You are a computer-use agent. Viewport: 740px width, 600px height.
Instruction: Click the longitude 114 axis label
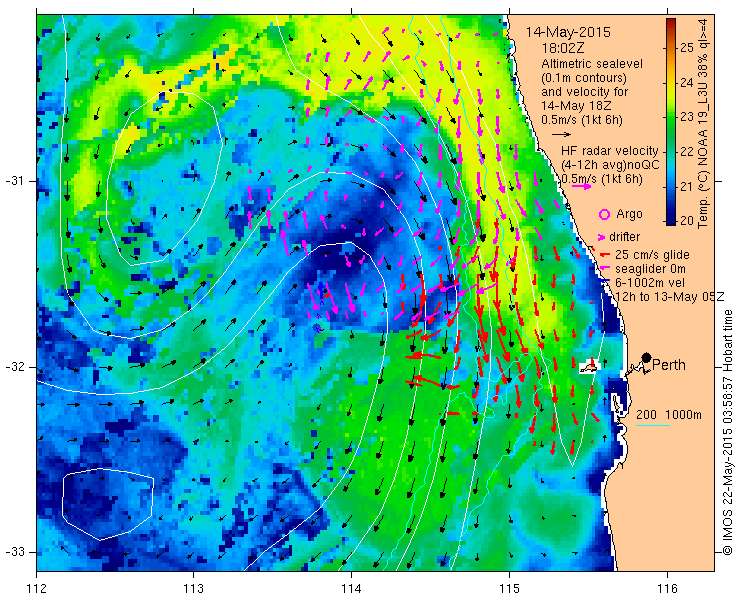click(x=351, y=589)
